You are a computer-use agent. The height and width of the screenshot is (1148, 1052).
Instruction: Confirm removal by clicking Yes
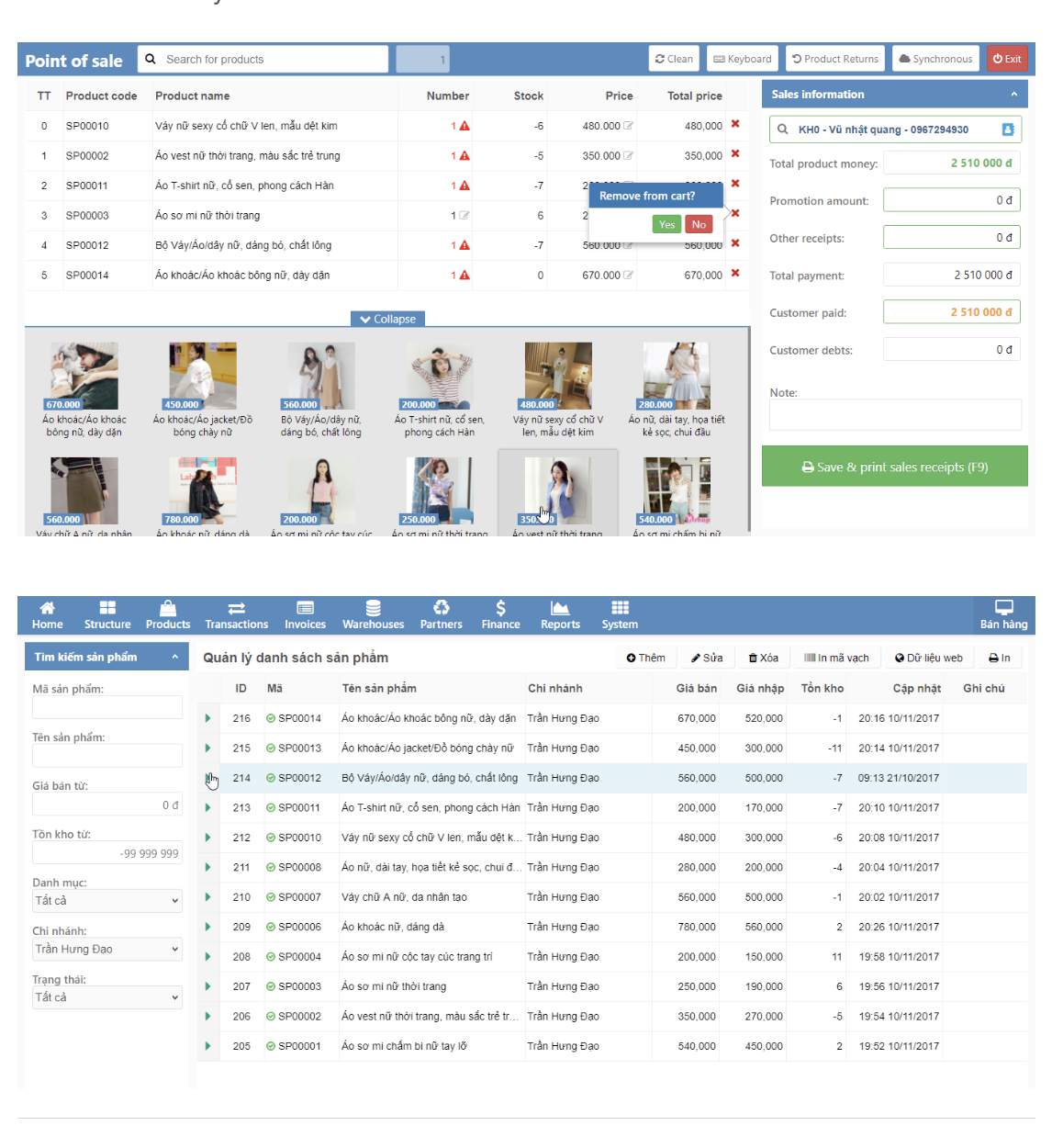(666, 223)
